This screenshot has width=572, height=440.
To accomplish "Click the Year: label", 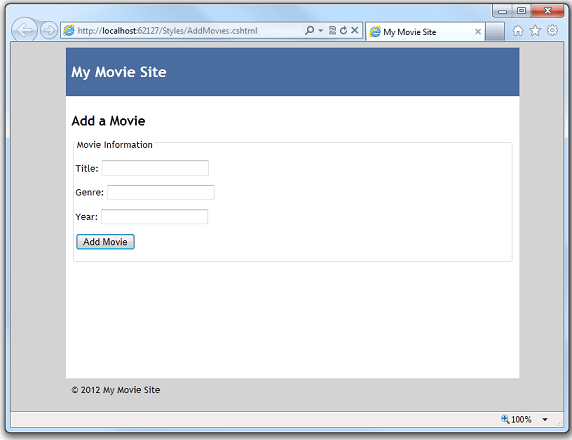I will coord(86,217).
